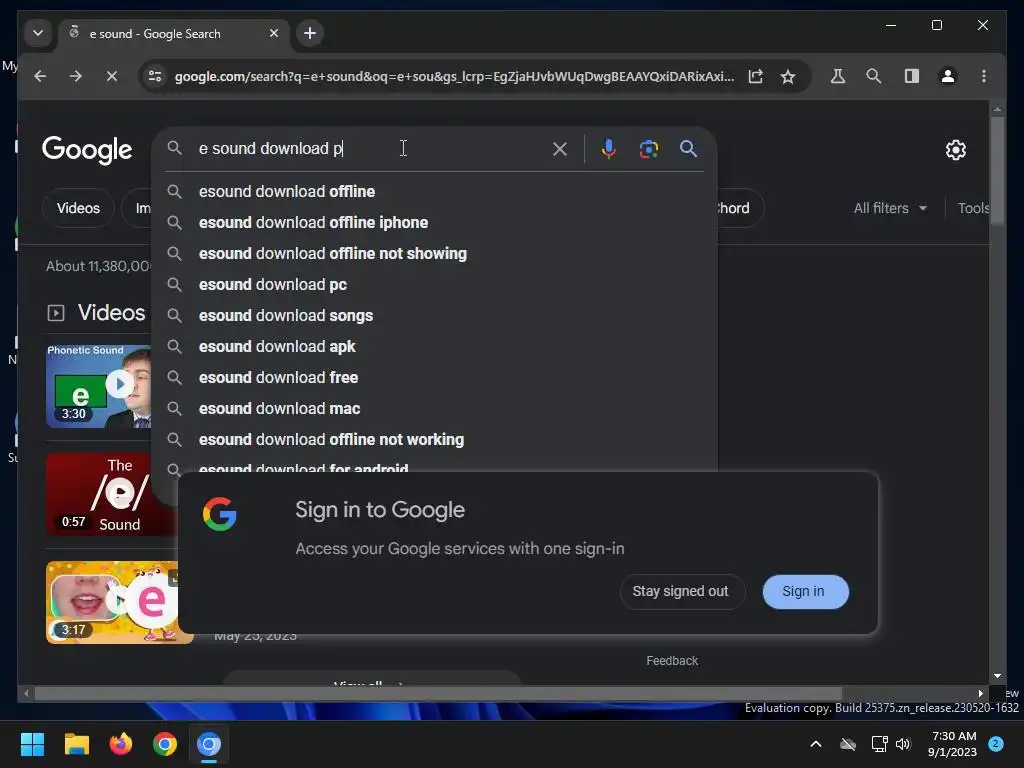
Task: Click Stay signed out
Action: click(x=680, y=592)
